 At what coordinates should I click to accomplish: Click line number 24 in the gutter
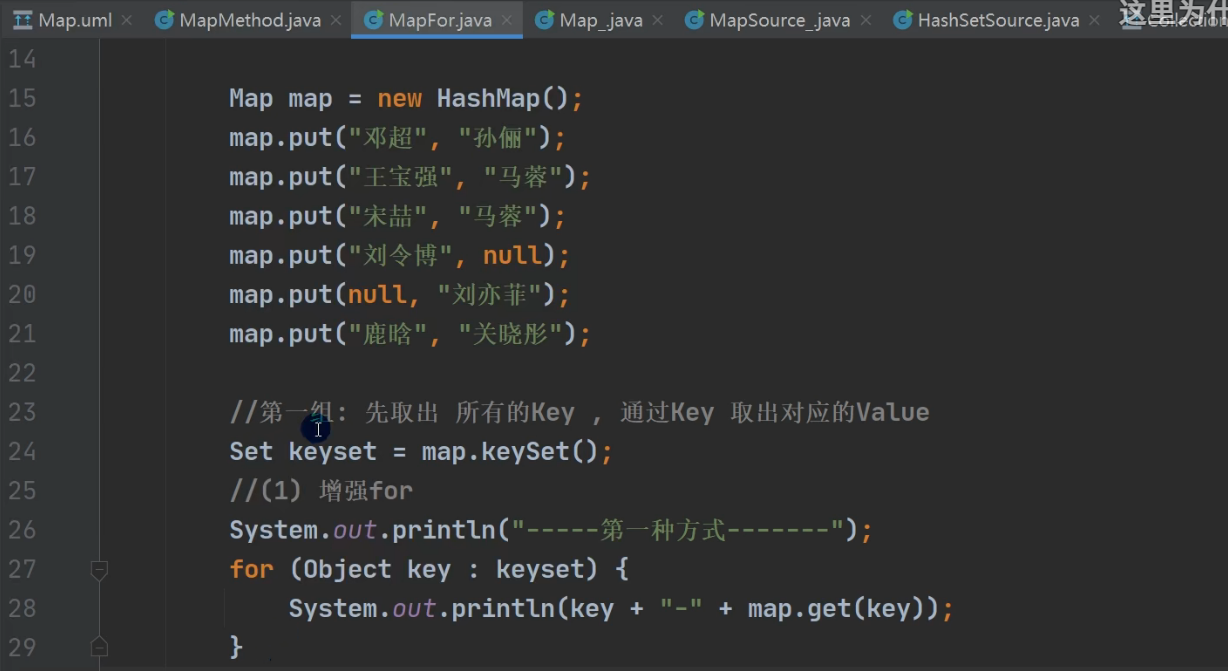pyautogui.click(x=22, y=451)
